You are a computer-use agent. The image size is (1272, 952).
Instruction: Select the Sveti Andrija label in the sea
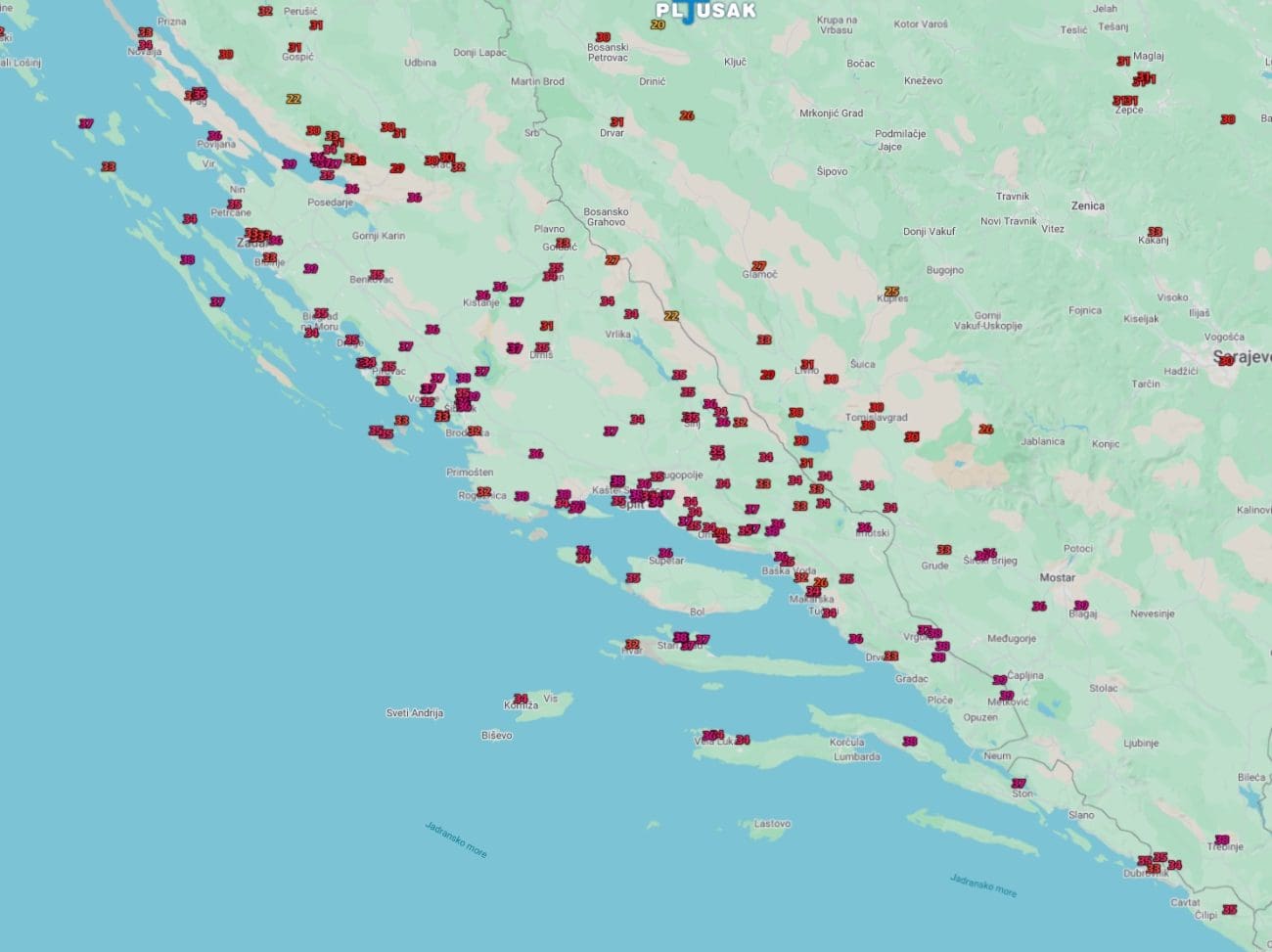click(415, 713)
